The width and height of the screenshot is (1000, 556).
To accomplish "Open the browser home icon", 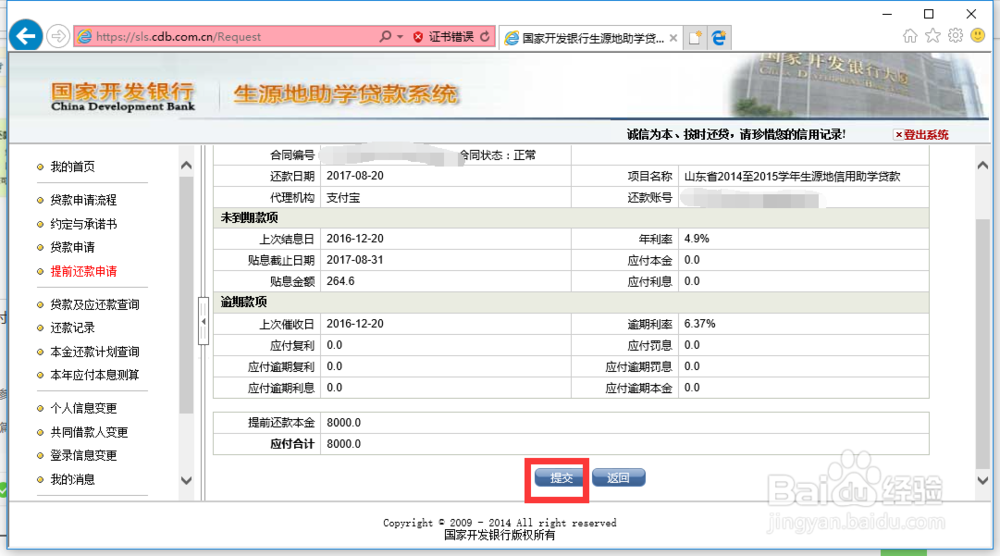I will click(x=910, y=36).
